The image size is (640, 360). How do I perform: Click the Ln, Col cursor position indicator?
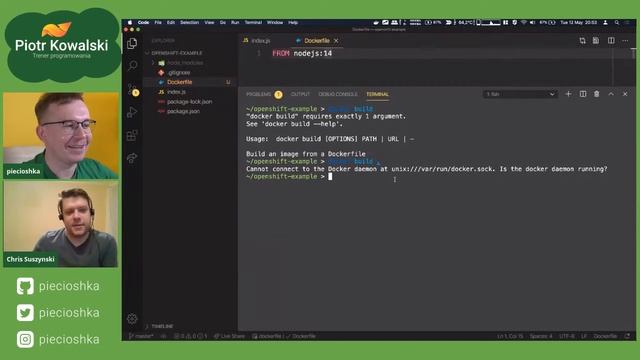[x=510, y=336]
